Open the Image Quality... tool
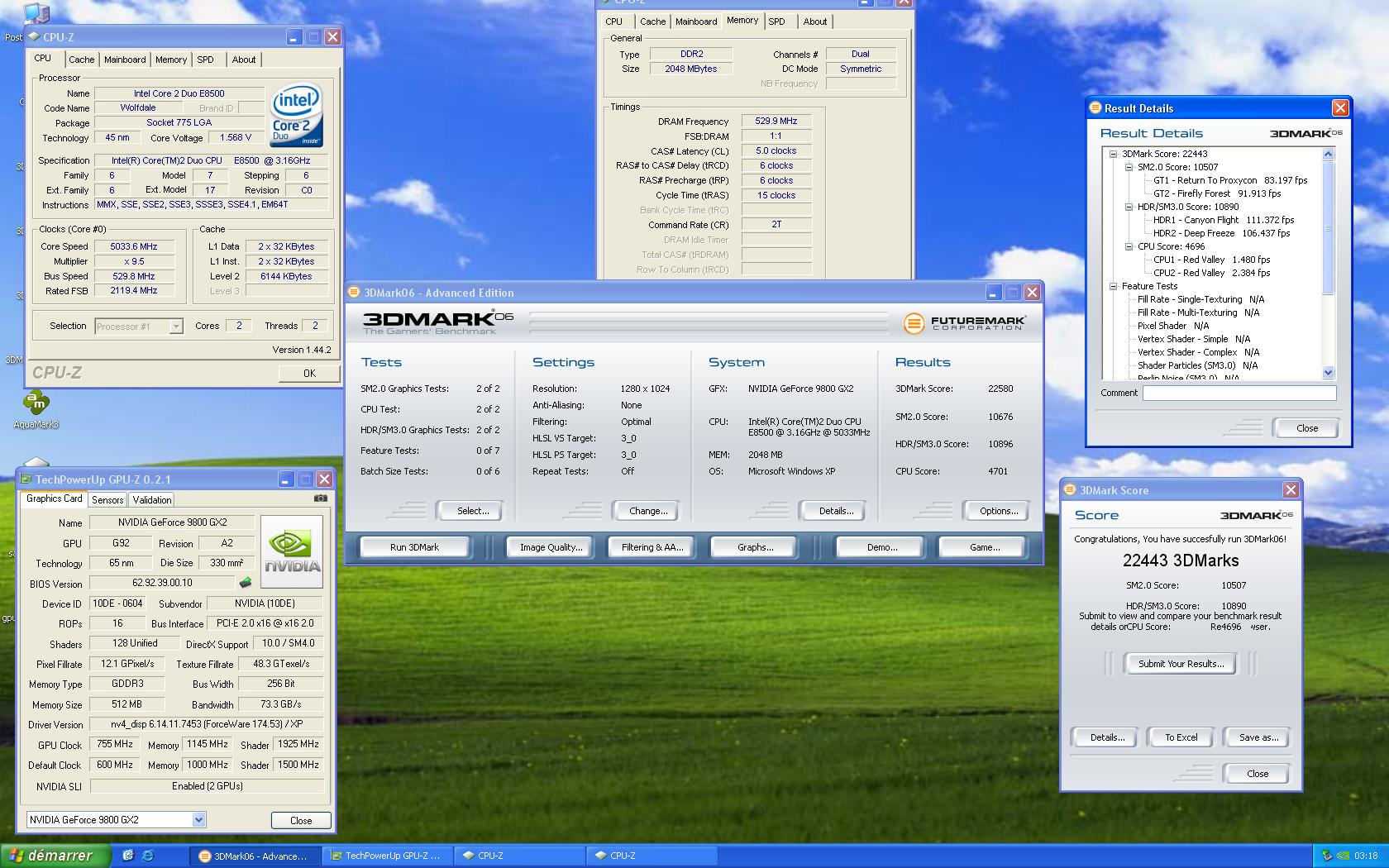Image resolution: width=1389 pixels, height=868 pixels. click(551, 547)
